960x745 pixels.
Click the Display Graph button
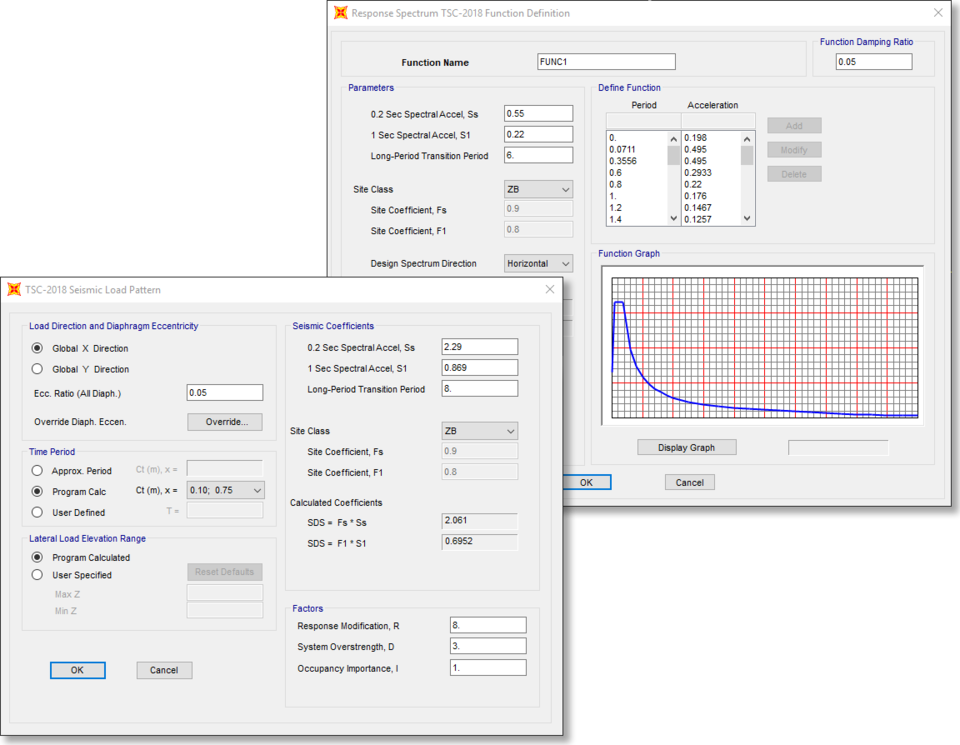(x=686, y=447)
